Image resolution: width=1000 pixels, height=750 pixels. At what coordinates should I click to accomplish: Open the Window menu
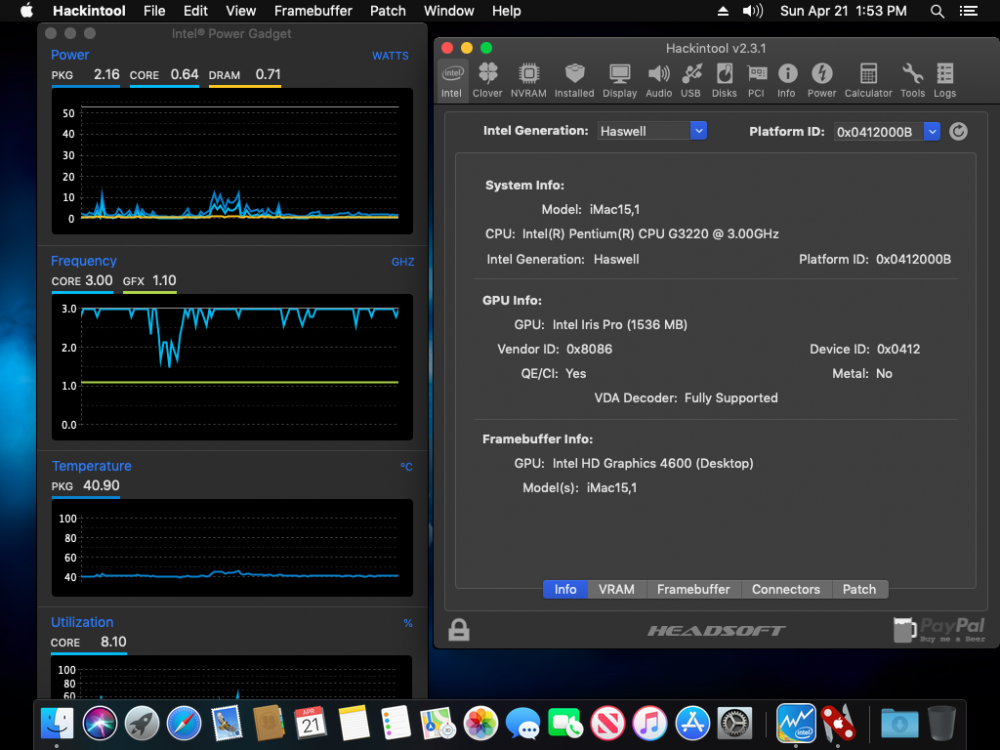click(x=449, y=11)
